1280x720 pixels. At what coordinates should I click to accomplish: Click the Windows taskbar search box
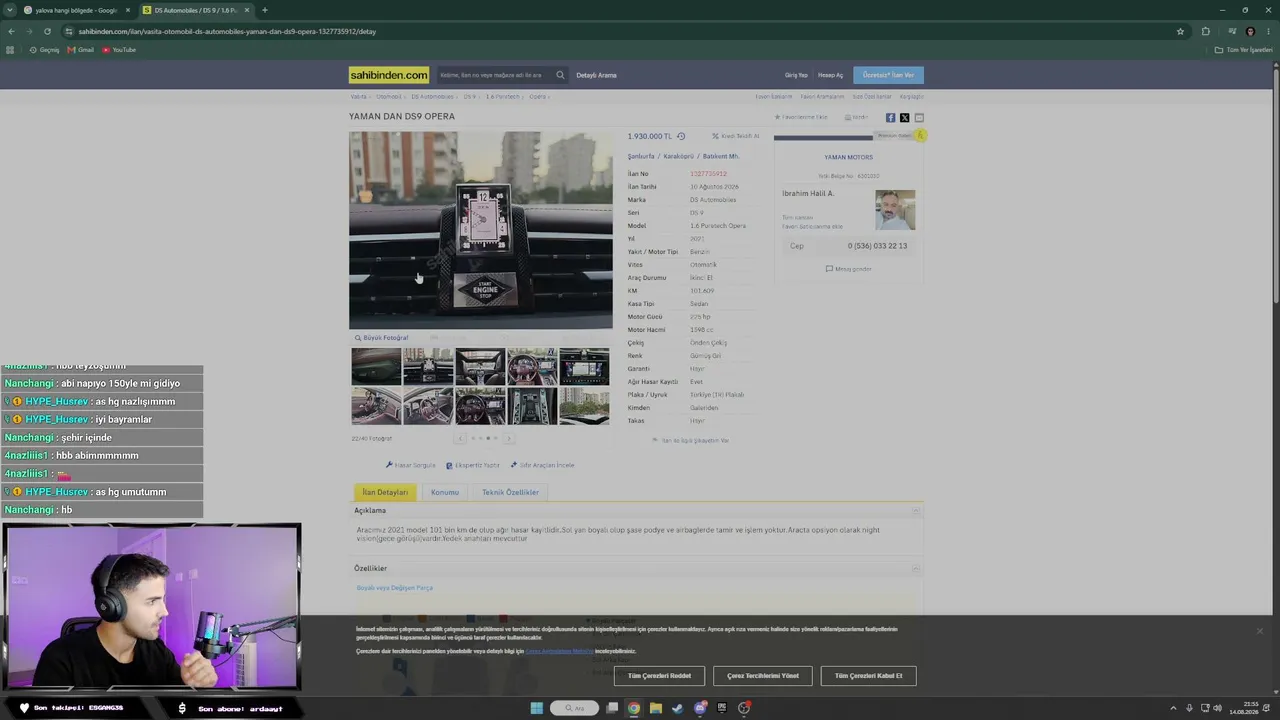(574, 708)
